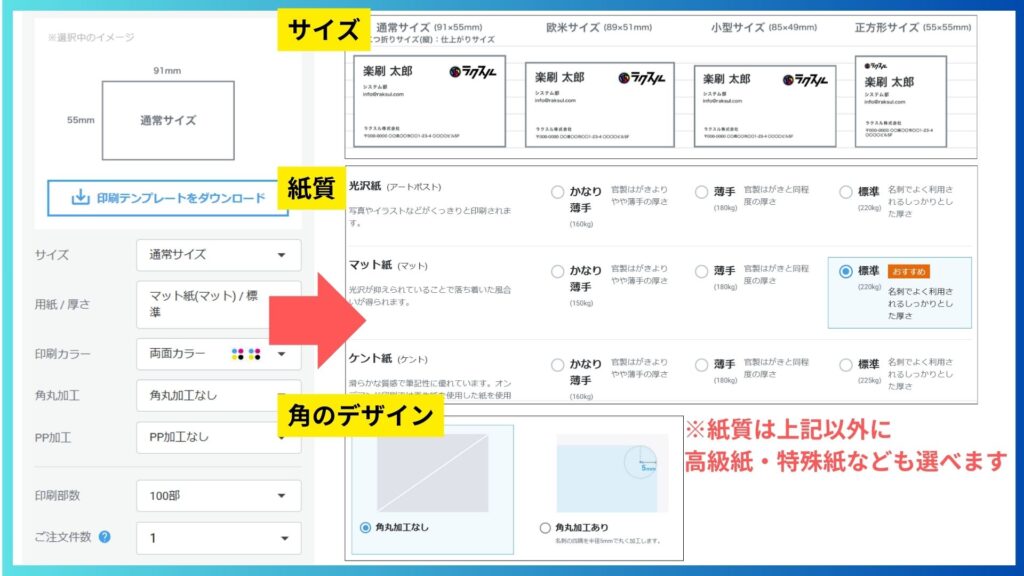1024x576 pixels.
Task: Open the サイズ dropdown
Action: (218, 255)
